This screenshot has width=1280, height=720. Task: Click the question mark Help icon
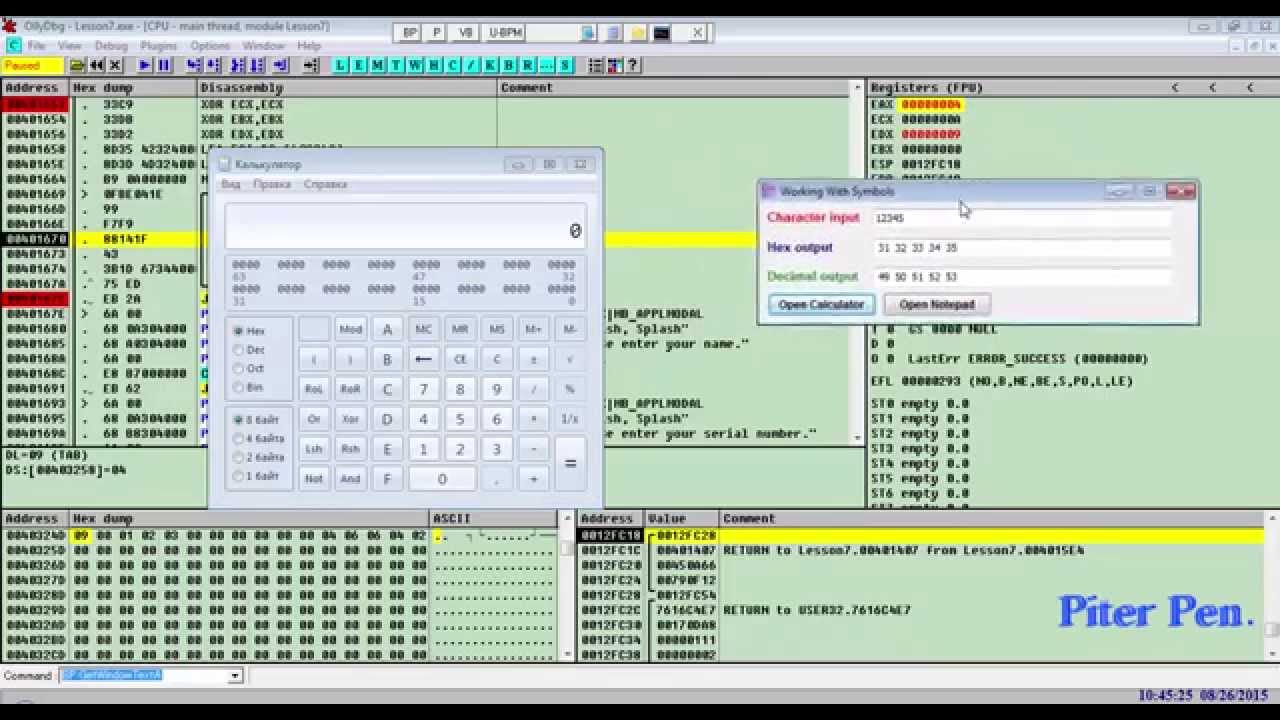point(633,65)
